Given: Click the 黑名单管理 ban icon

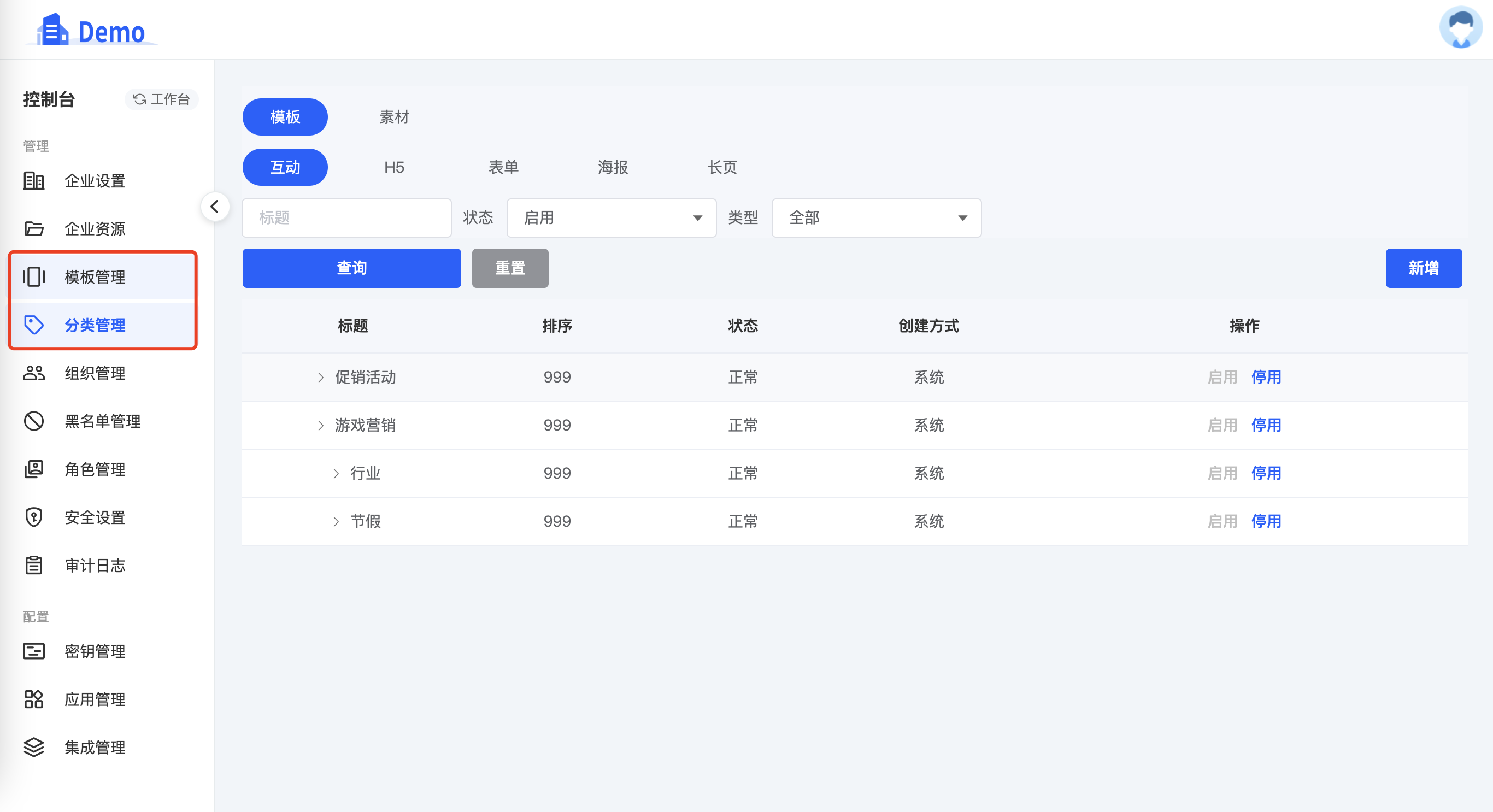Looking at the screenshot, I should (x=34, y=421).
